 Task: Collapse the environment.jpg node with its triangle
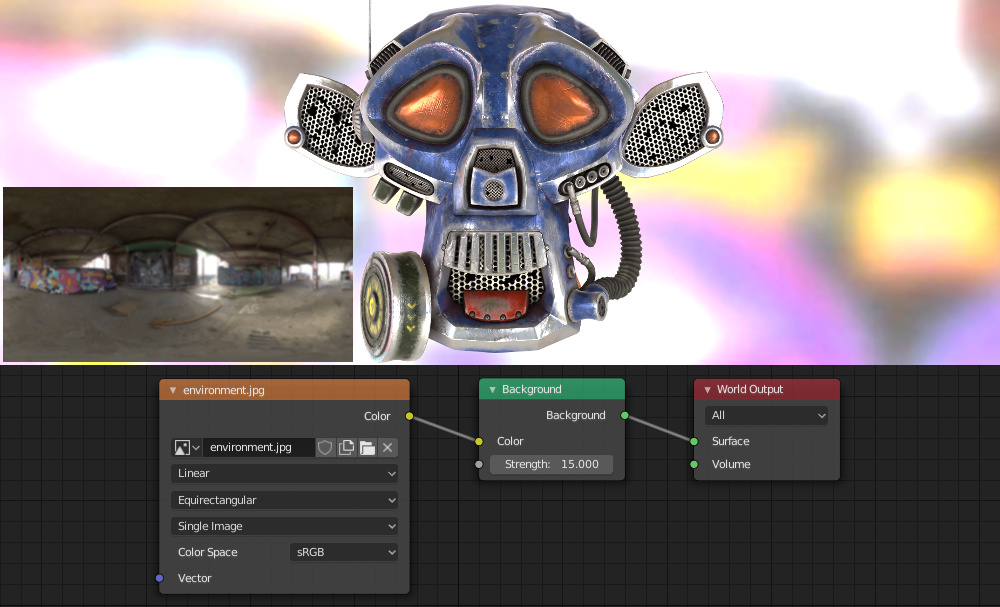[172, 390]
